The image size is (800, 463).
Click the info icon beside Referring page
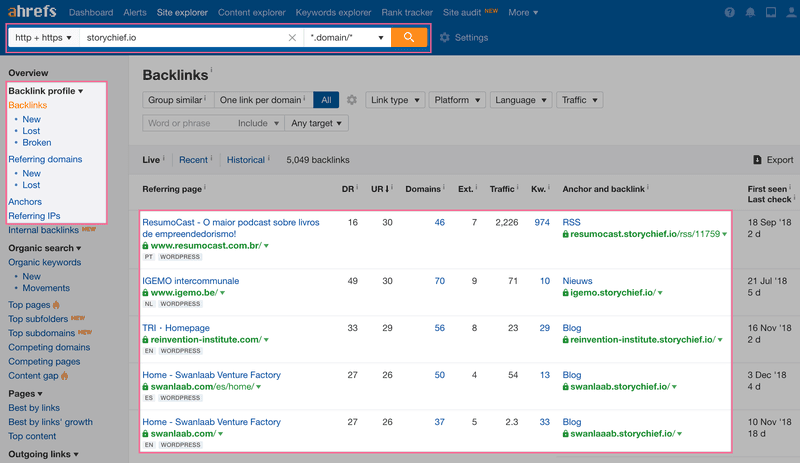[205, 187]
